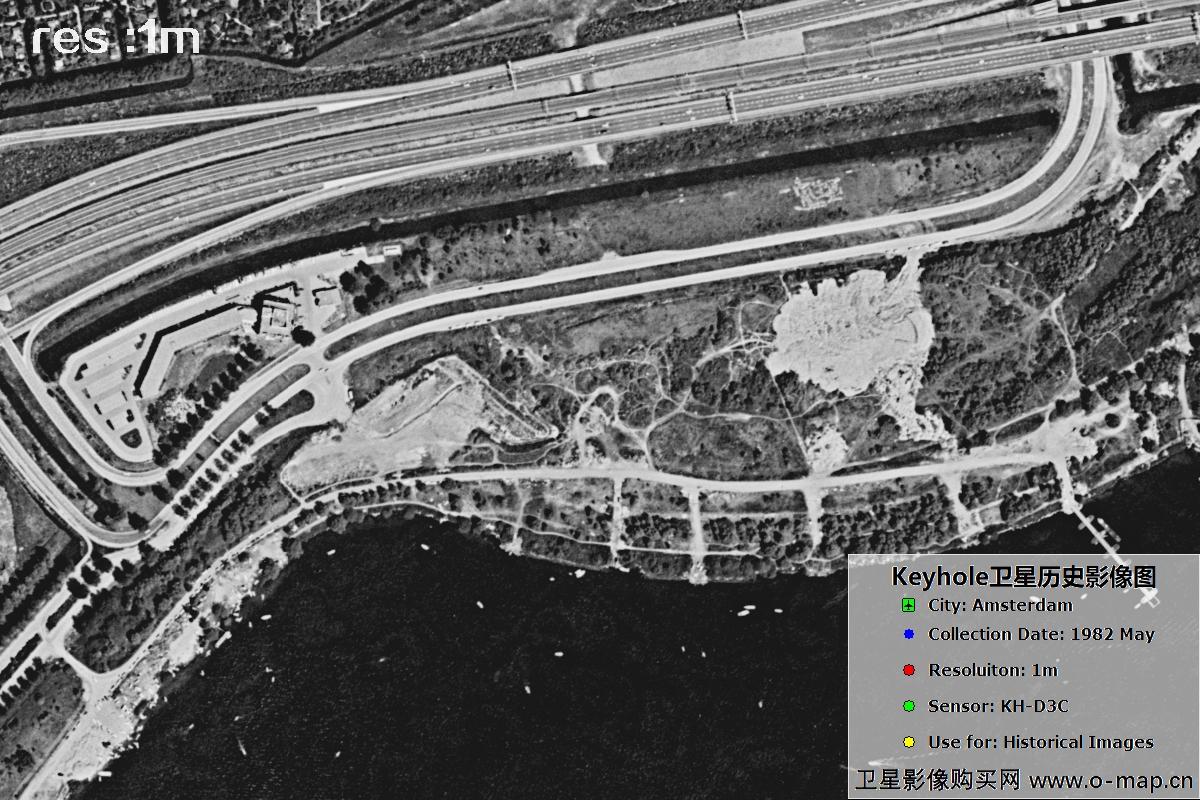Click the 'Sensor: KH-D3C' legend entry

click(x=998, y=706)
